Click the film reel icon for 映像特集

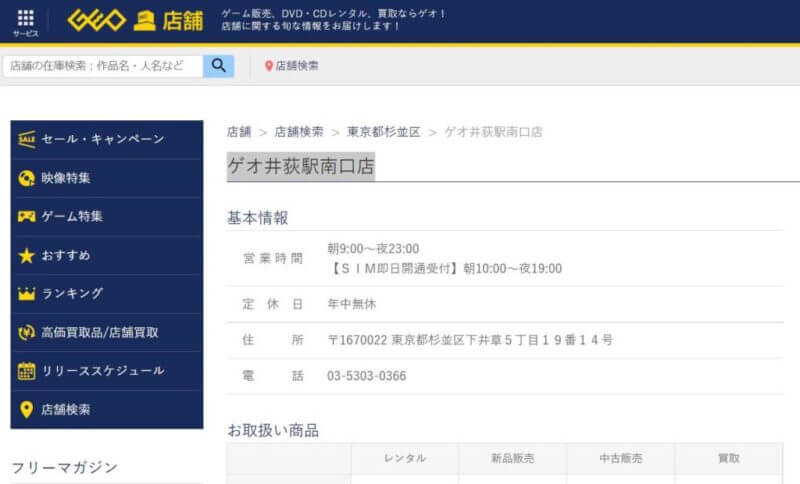27,178
